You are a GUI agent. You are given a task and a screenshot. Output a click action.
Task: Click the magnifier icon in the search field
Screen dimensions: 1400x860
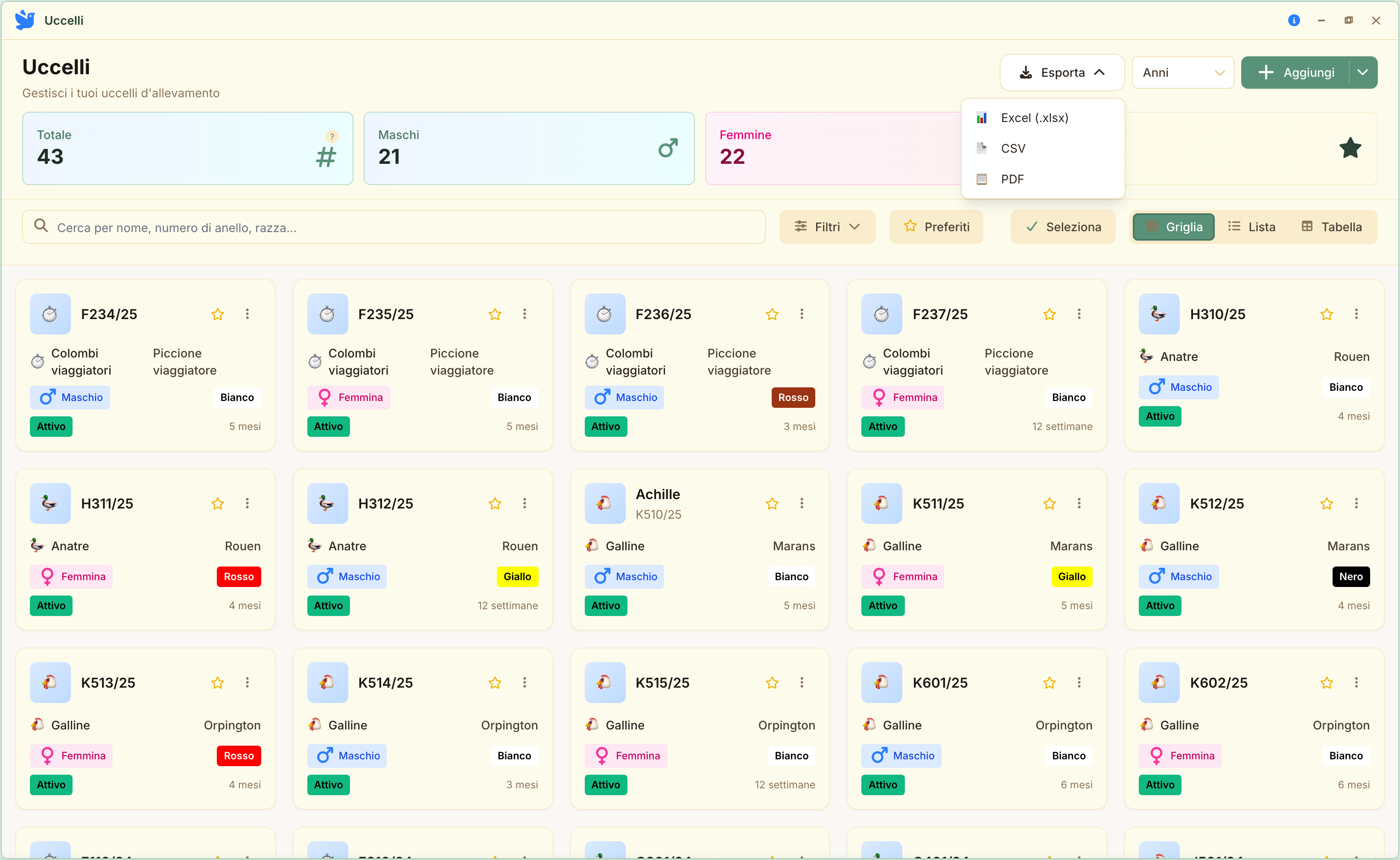pos(41,225)
